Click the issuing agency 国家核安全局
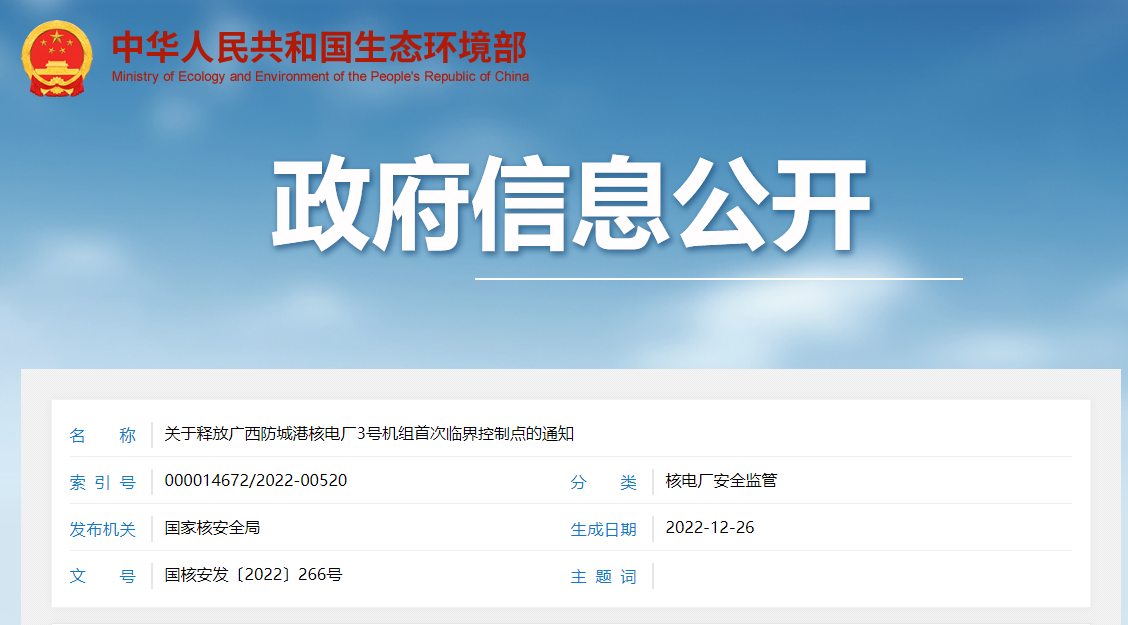The height and width of the screenshot is (625, 1128). click(212, 528)
